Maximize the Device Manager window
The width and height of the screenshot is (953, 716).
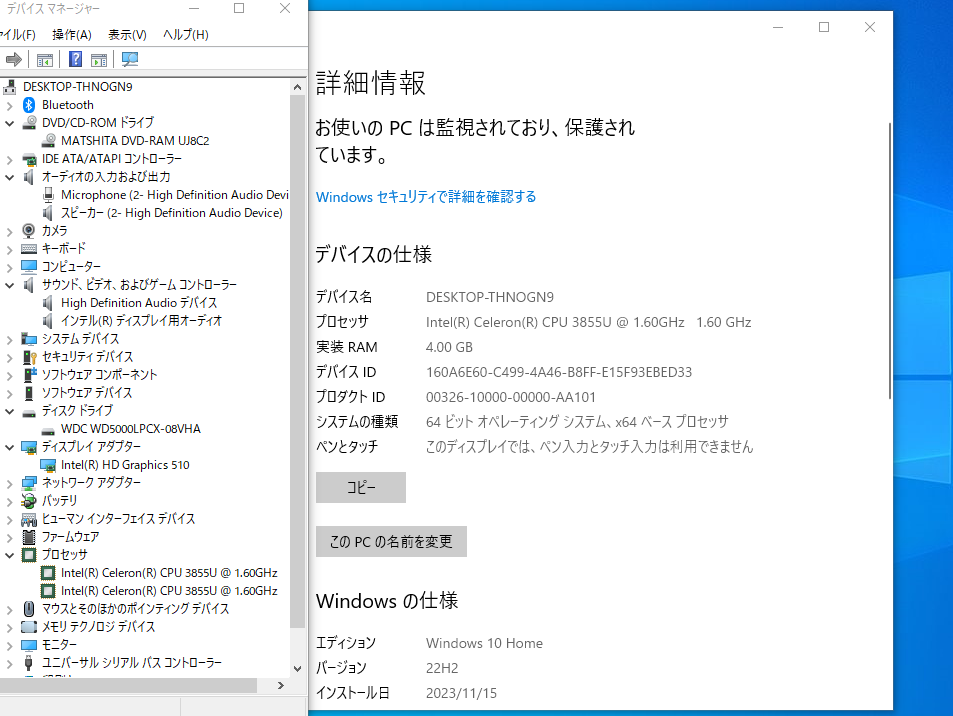(239, 9)
